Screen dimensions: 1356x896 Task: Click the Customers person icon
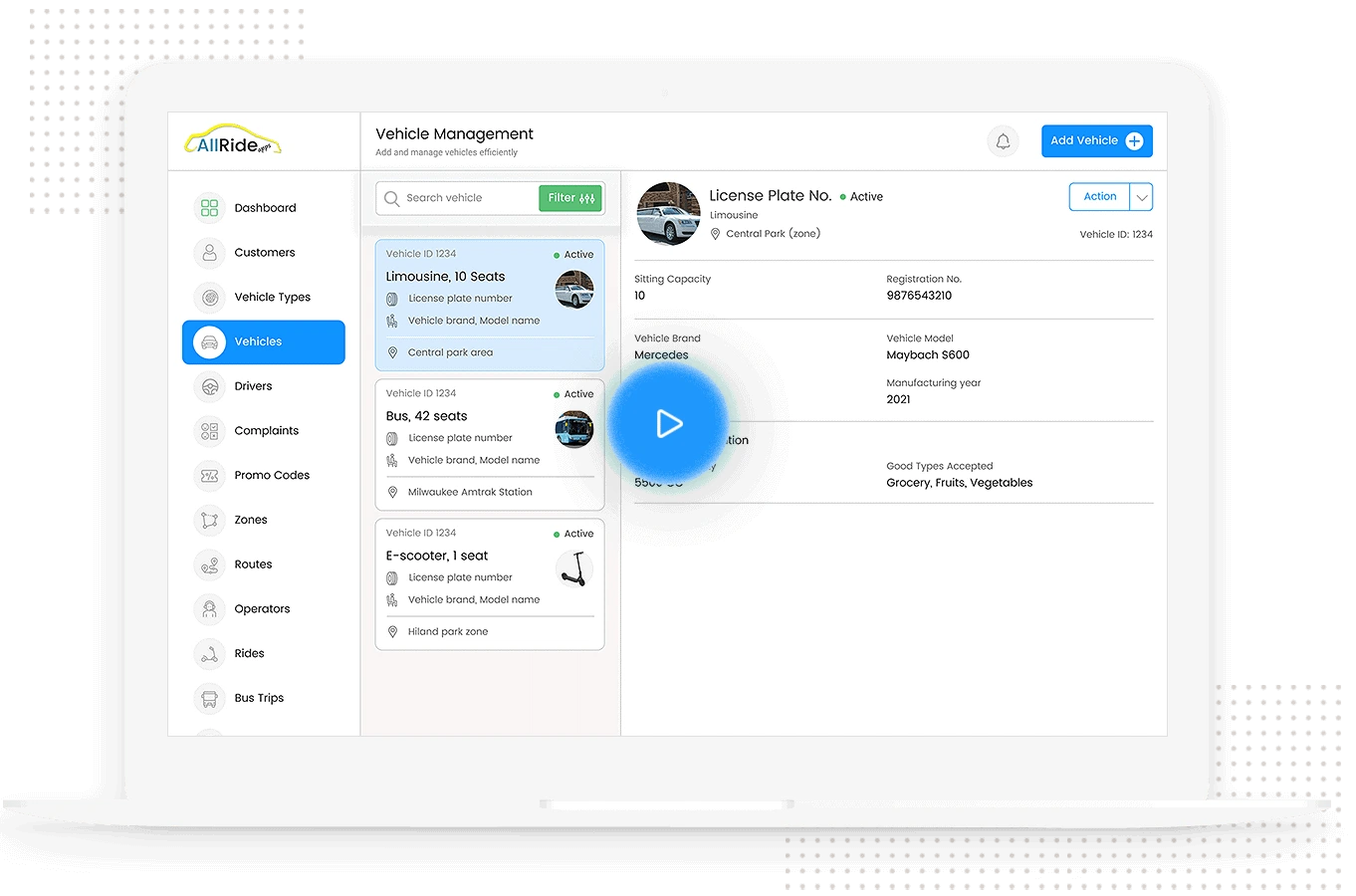209,253
